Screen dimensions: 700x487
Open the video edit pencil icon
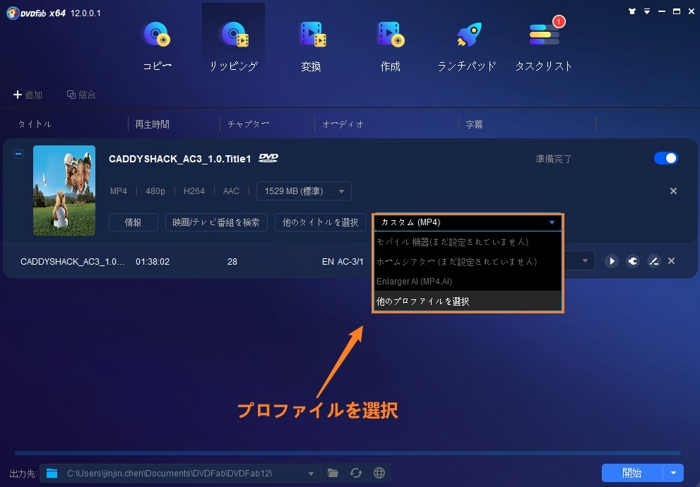653,261
